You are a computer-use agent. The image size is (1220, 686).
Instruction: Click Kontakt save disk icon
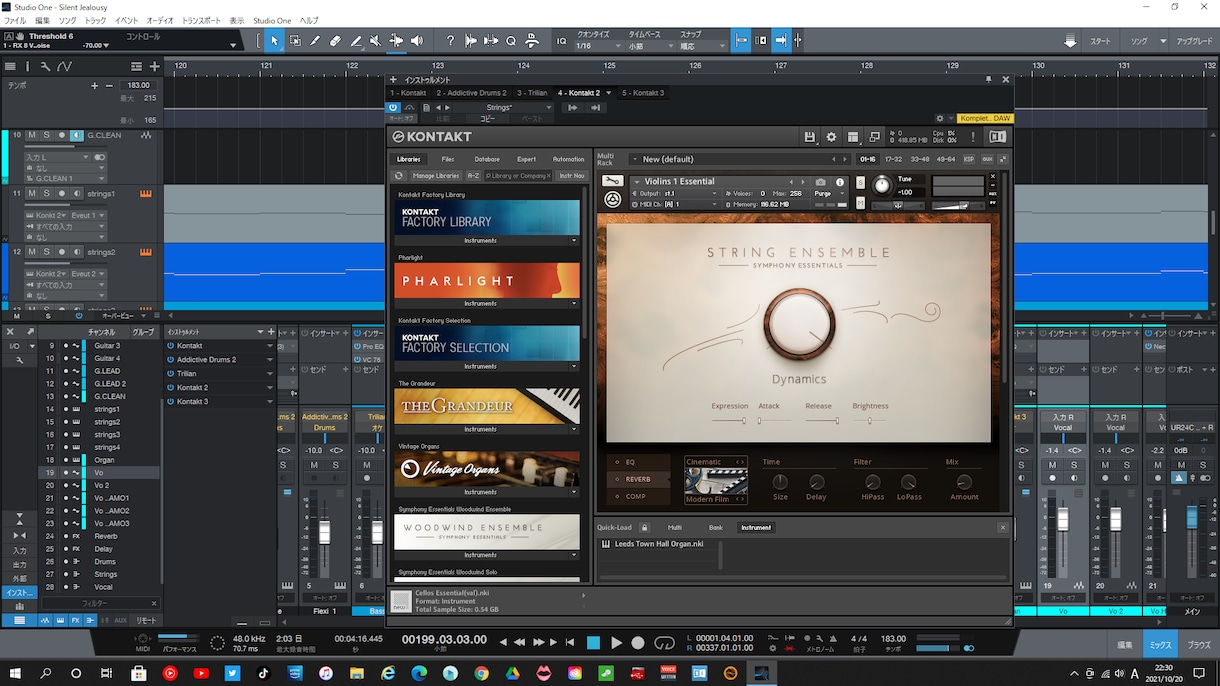[810, 137]
